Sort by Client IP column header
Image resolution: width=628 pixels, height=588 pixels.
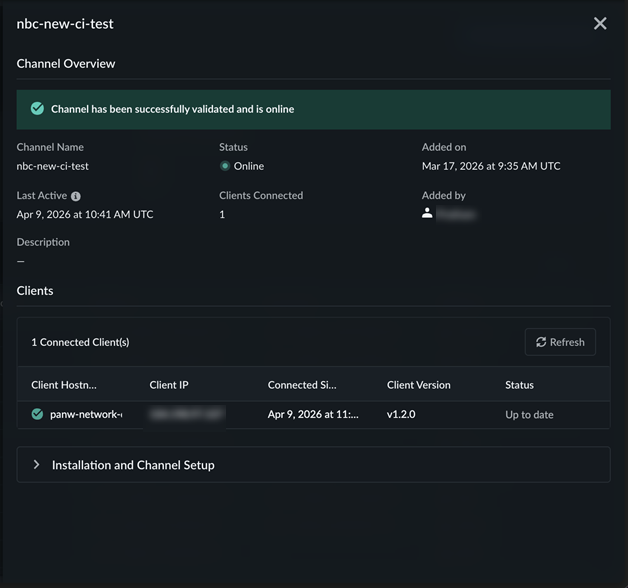tap(169, 385)
